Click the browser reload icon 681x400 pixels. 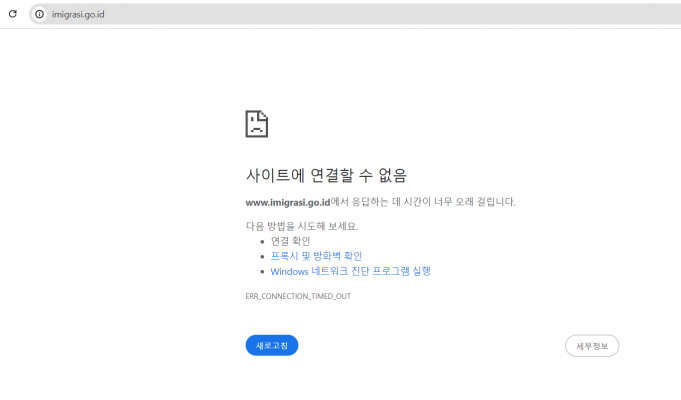click(x=13, y=14)
